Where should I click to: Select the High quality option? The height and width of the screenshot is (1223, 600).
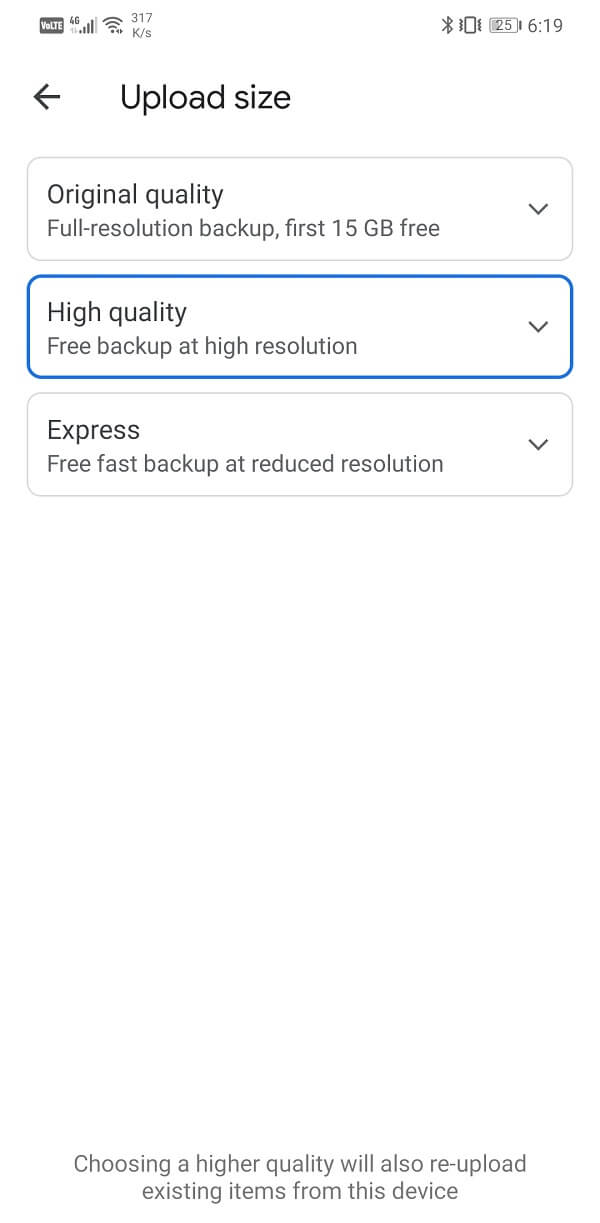tap(300, 327)
